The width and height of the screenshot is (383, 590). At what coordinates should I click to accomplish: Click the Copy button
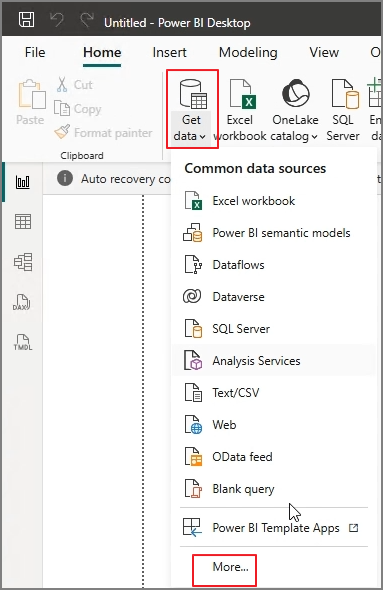coord(78,109)
